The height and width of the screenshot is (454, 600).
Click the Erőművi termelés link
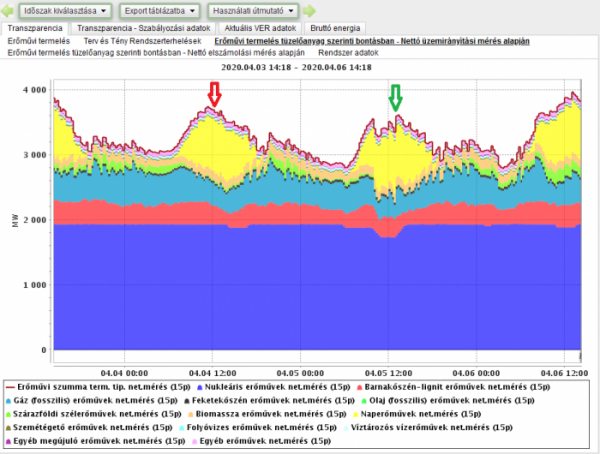pos(37,41)
